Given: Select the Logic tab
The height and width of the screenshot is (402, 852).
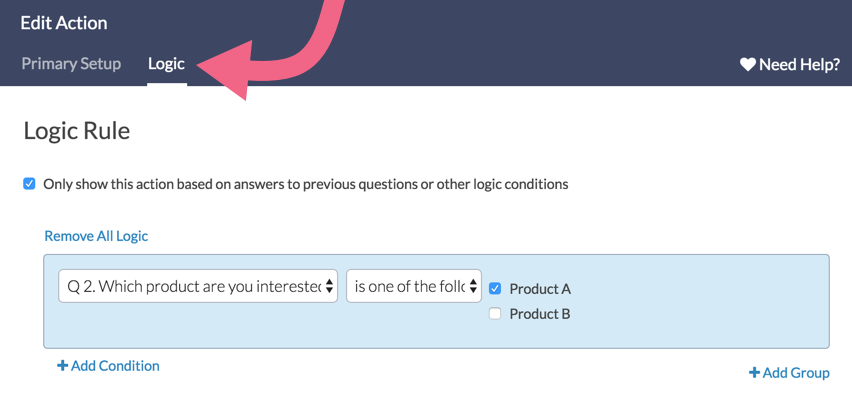Looking at the screenshot, I should [166, 63].
